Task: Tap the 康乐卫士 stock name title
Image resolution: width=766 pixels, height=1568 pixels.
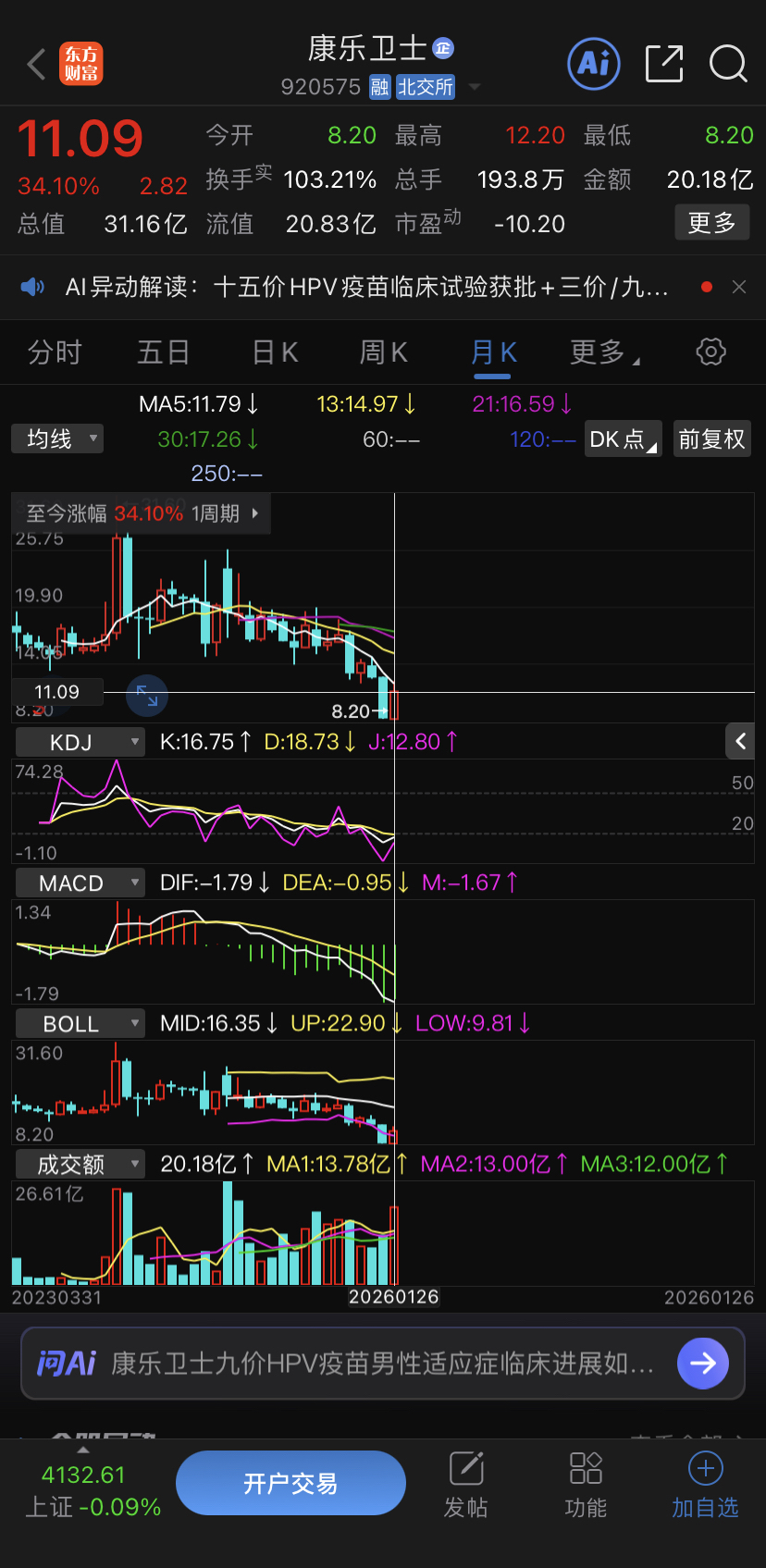Action: [366, 48]
